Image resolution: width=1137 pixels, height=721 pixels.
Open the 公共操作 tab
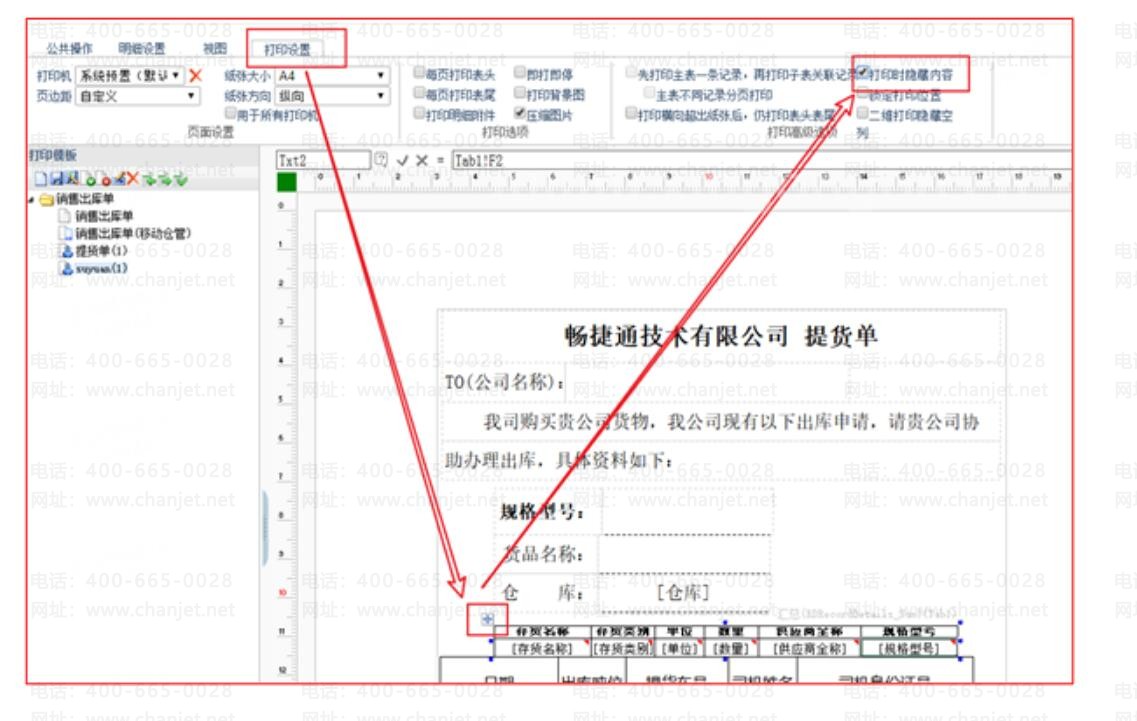(70, 49)
